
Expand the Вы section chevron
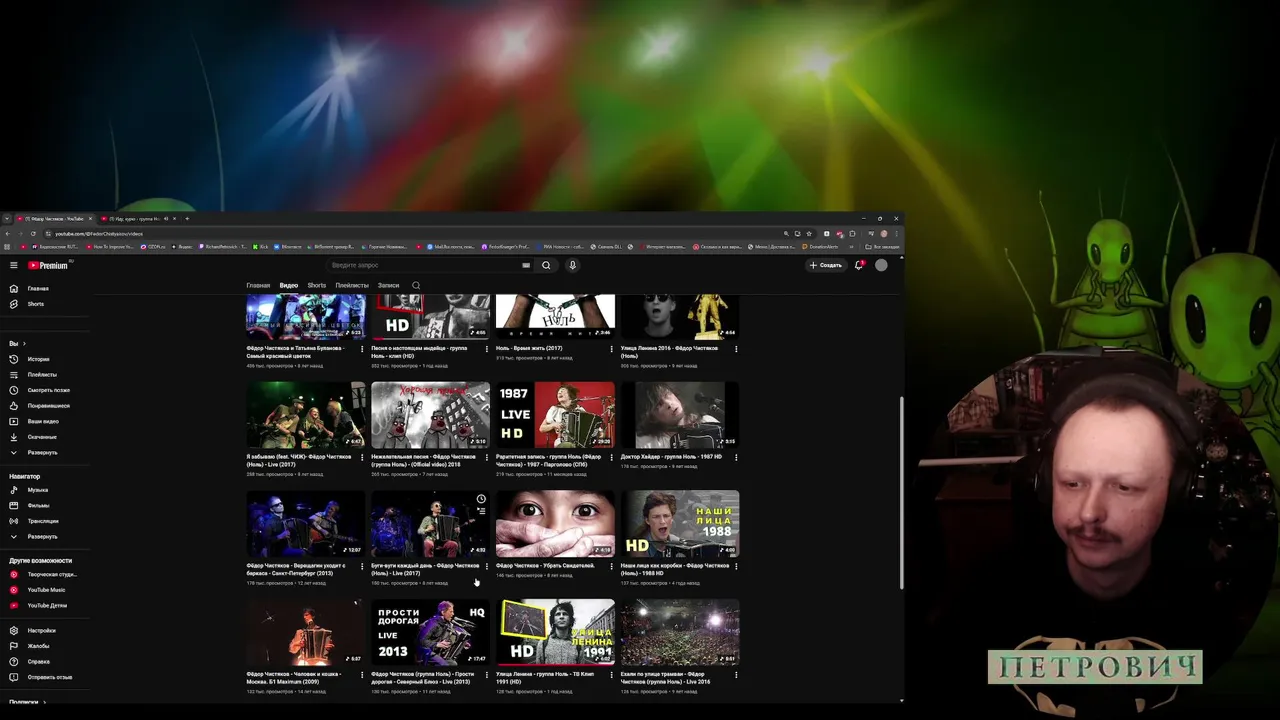pos(24,343)
